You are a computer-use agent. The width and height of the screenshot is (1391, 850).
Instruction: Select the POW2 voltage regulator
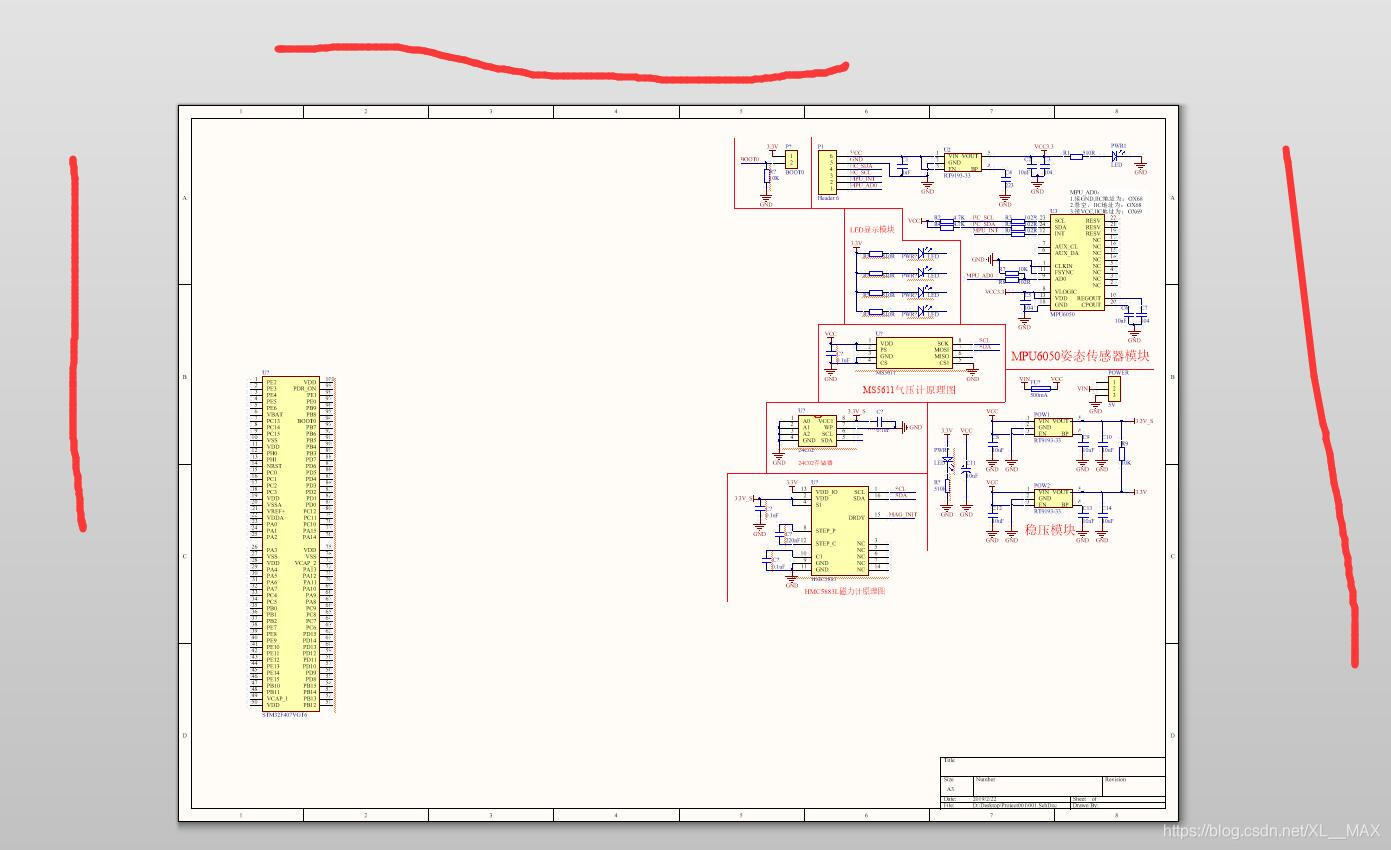(x=1053, y=498)
